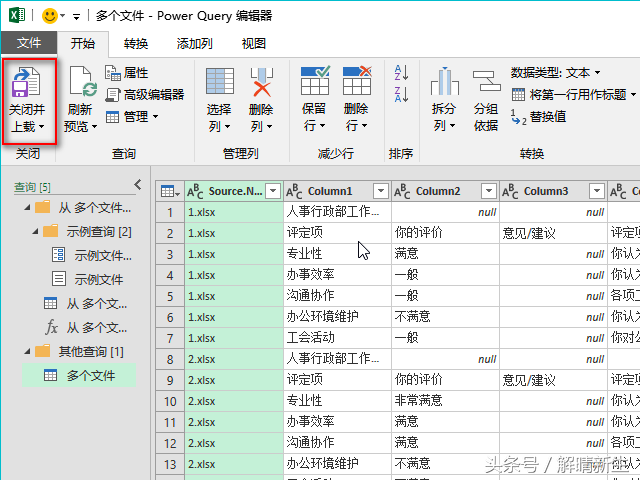This screenshot has height=480, width=640.
Task: Click the ABC type icon of Source.Name column
Action: tap(195, 191)
